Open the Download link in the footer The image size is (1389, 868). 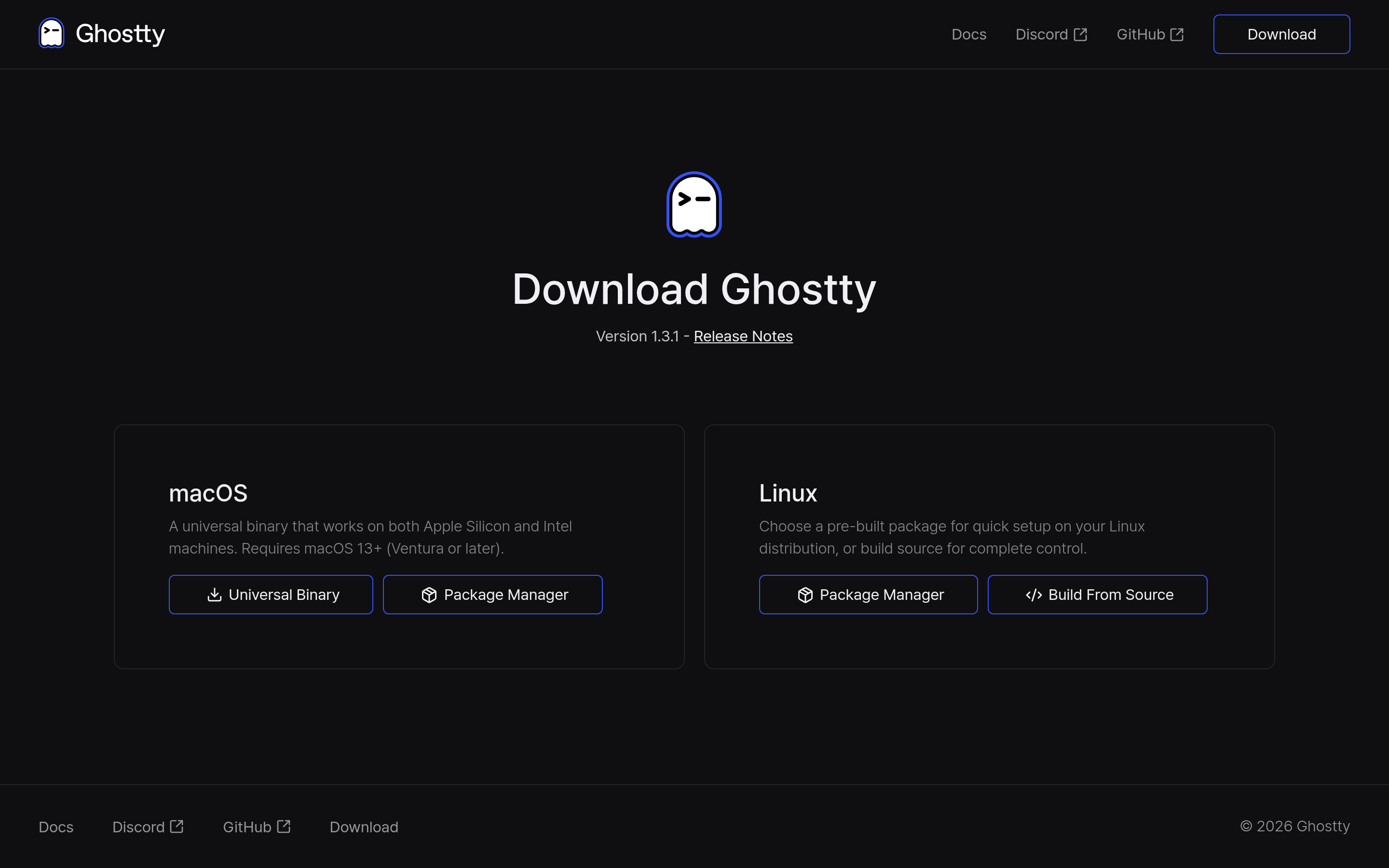tap(364, 827)
